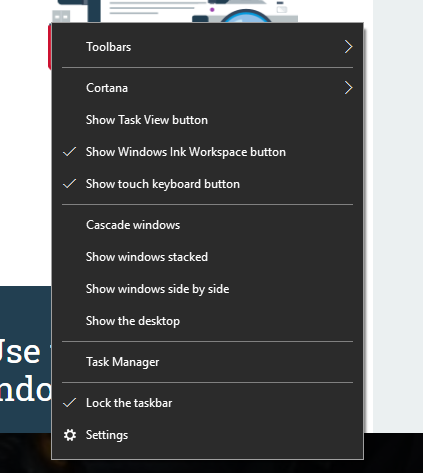This screenshot has width=423, height=473.
Task: Open taskbar Settings text entry
Action: pyautogui.click(x=107, y=435)
